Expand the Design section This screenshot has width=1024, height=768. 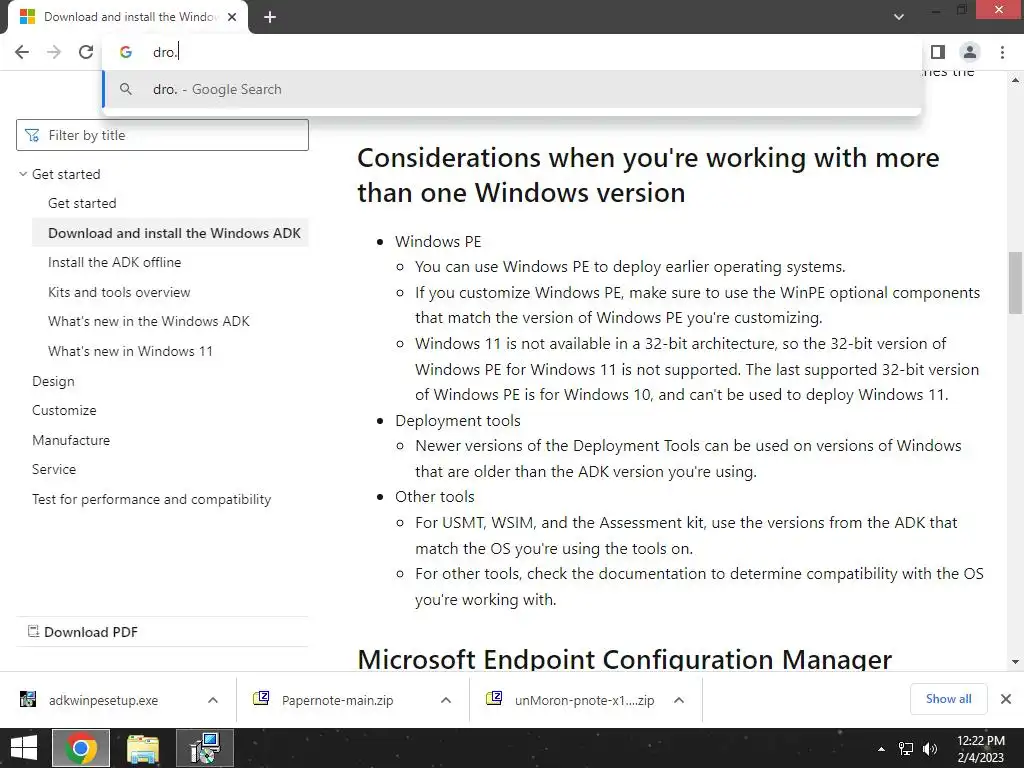(53, 381)
